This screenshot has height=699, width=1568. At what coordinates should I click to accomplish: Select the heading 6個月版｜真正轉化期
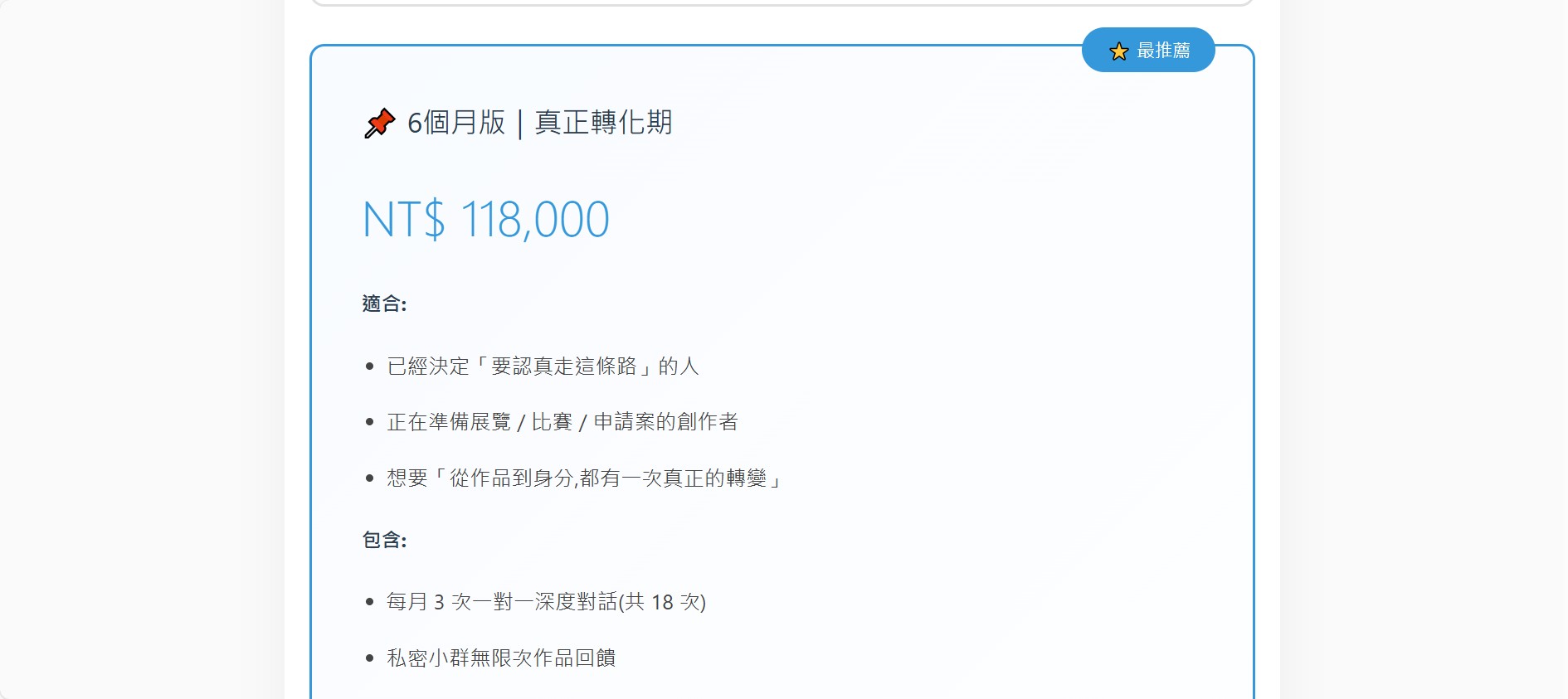540,123
